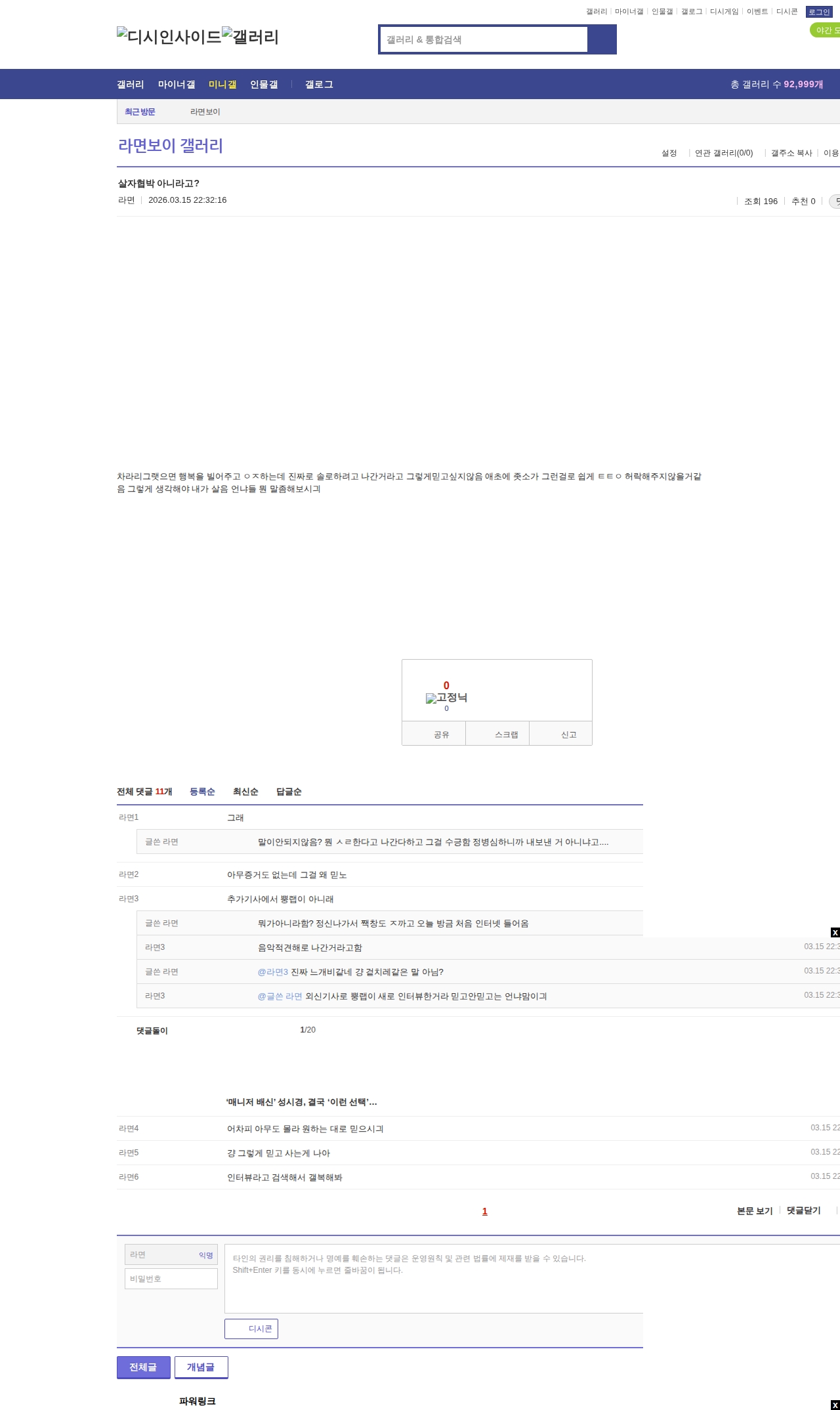Toggle the green 야간 모드 night mode switch
Image resolution: width=840 pixels, height=1410 pixels.
(826, 30)
